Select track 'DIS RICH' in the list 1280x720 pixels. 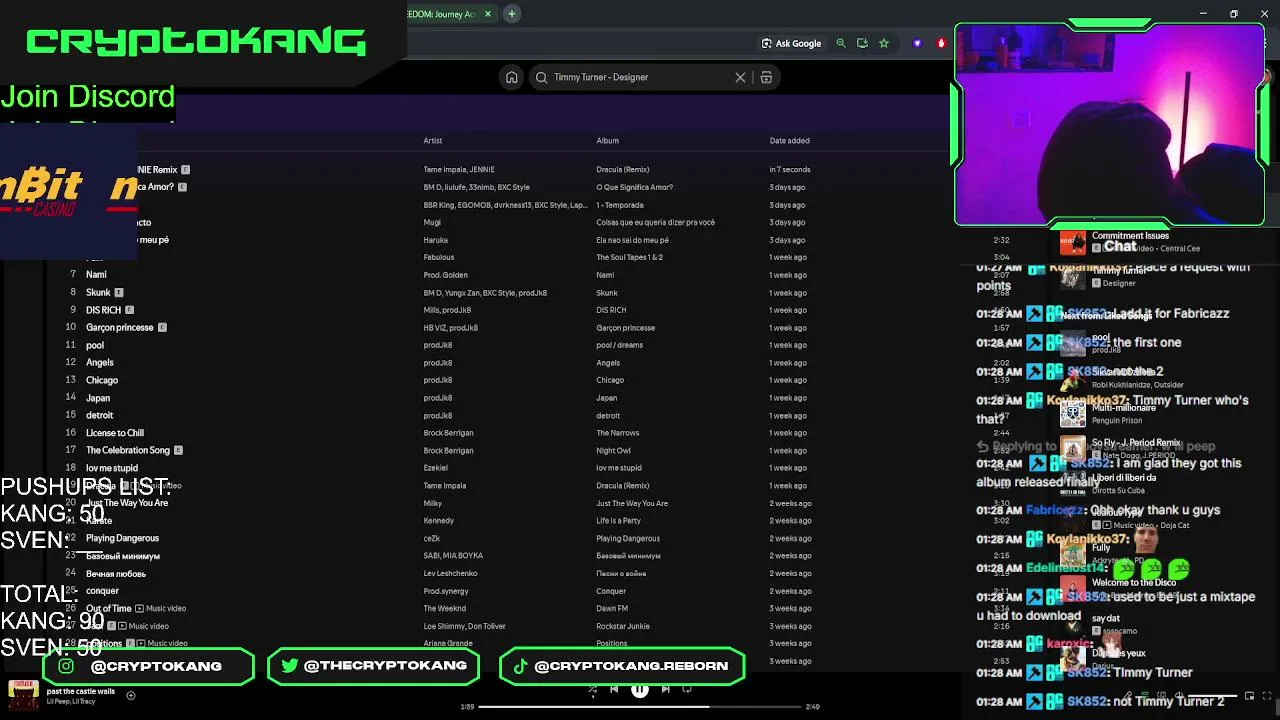(103, 310)
